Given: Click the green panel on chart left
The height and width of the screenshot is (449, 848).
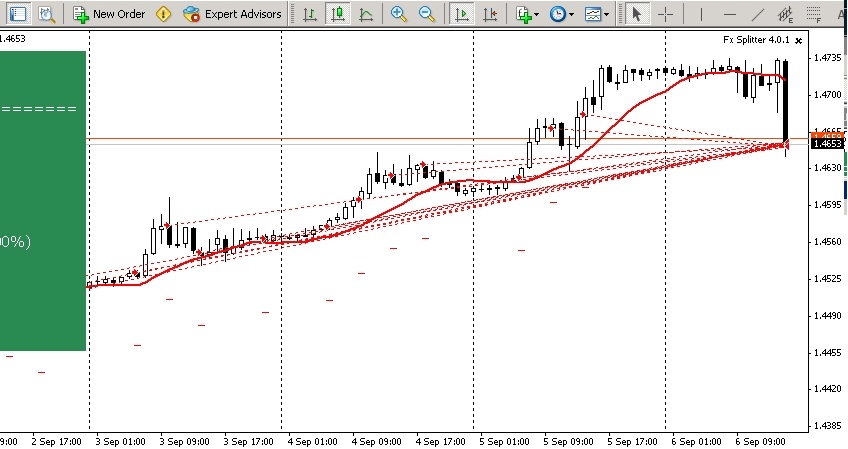Looking at the screenshot, I should coord(43,201).
